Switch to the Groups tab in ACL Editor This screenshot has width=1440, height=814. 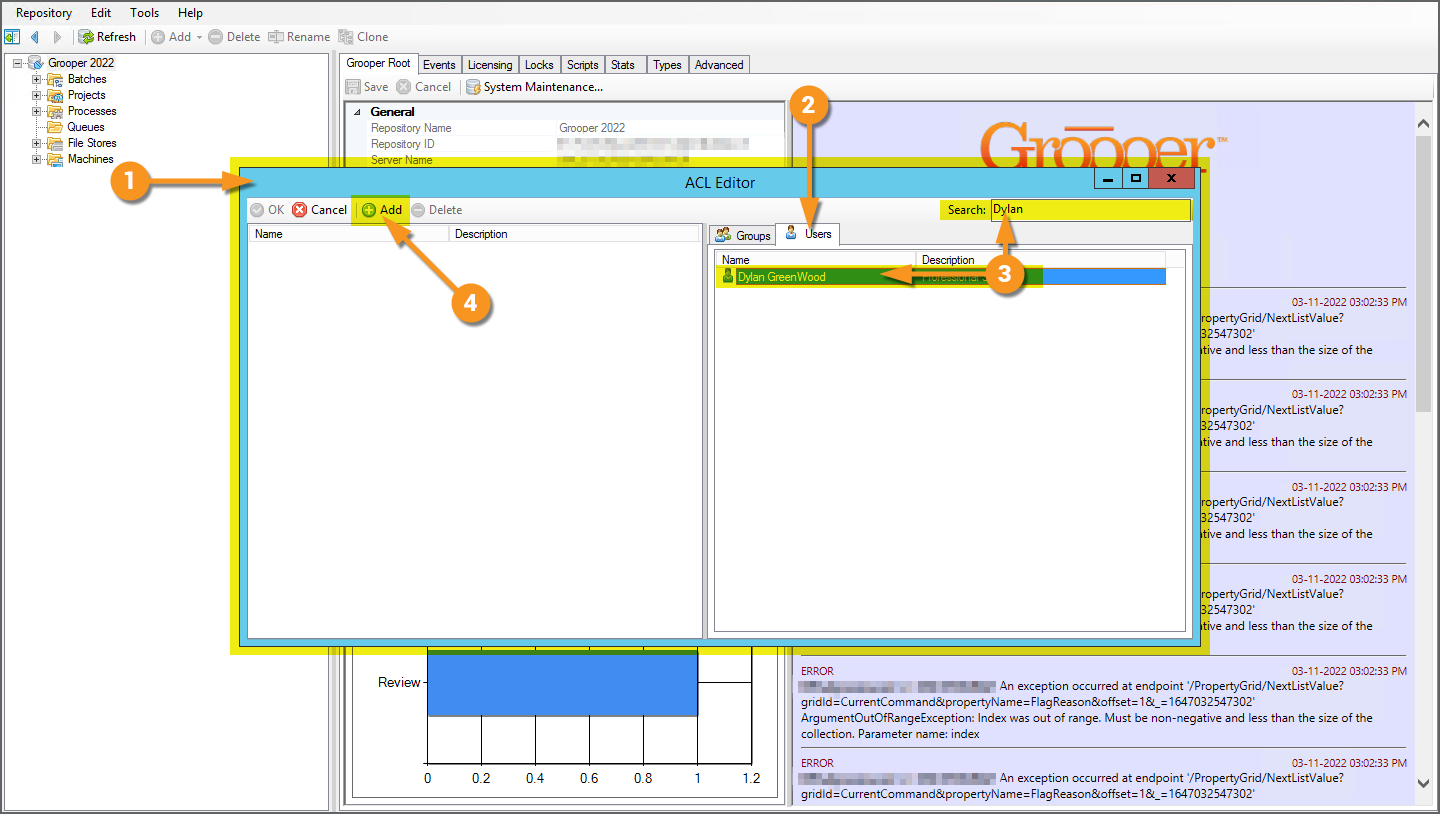(743, 235)
